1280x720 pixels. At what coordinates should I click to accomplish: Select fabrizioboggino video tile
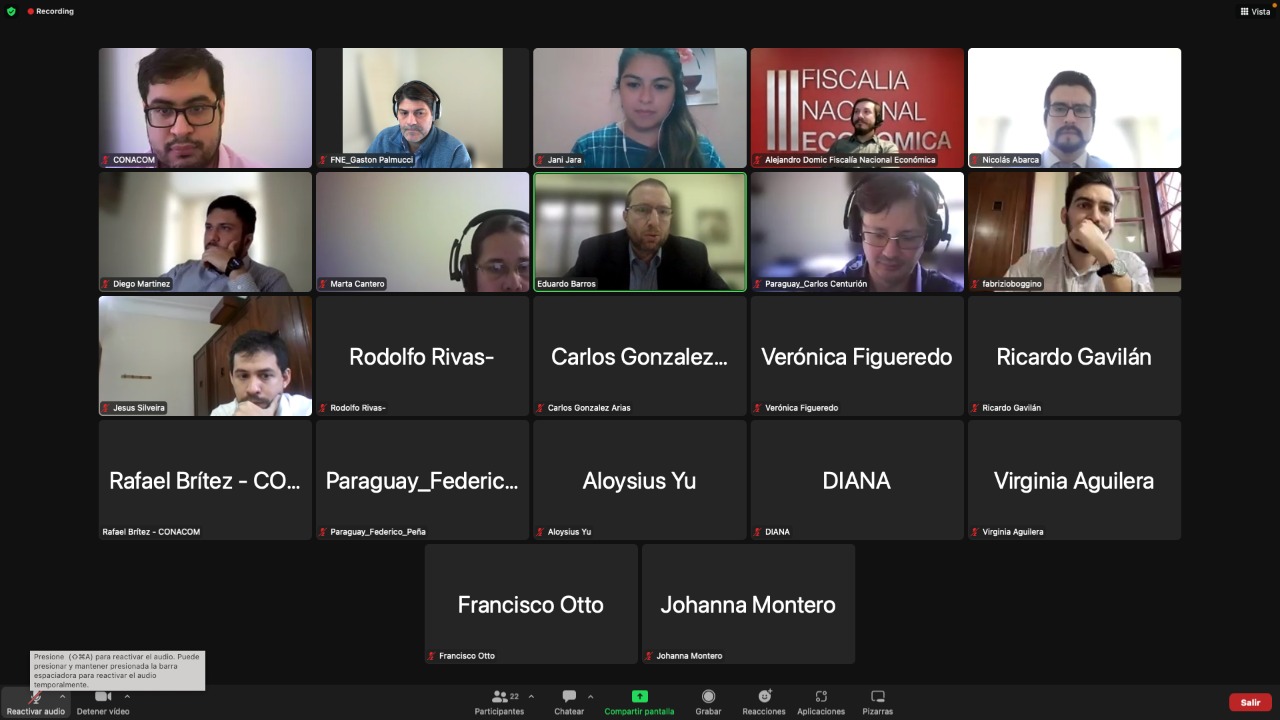(1074, 232)
